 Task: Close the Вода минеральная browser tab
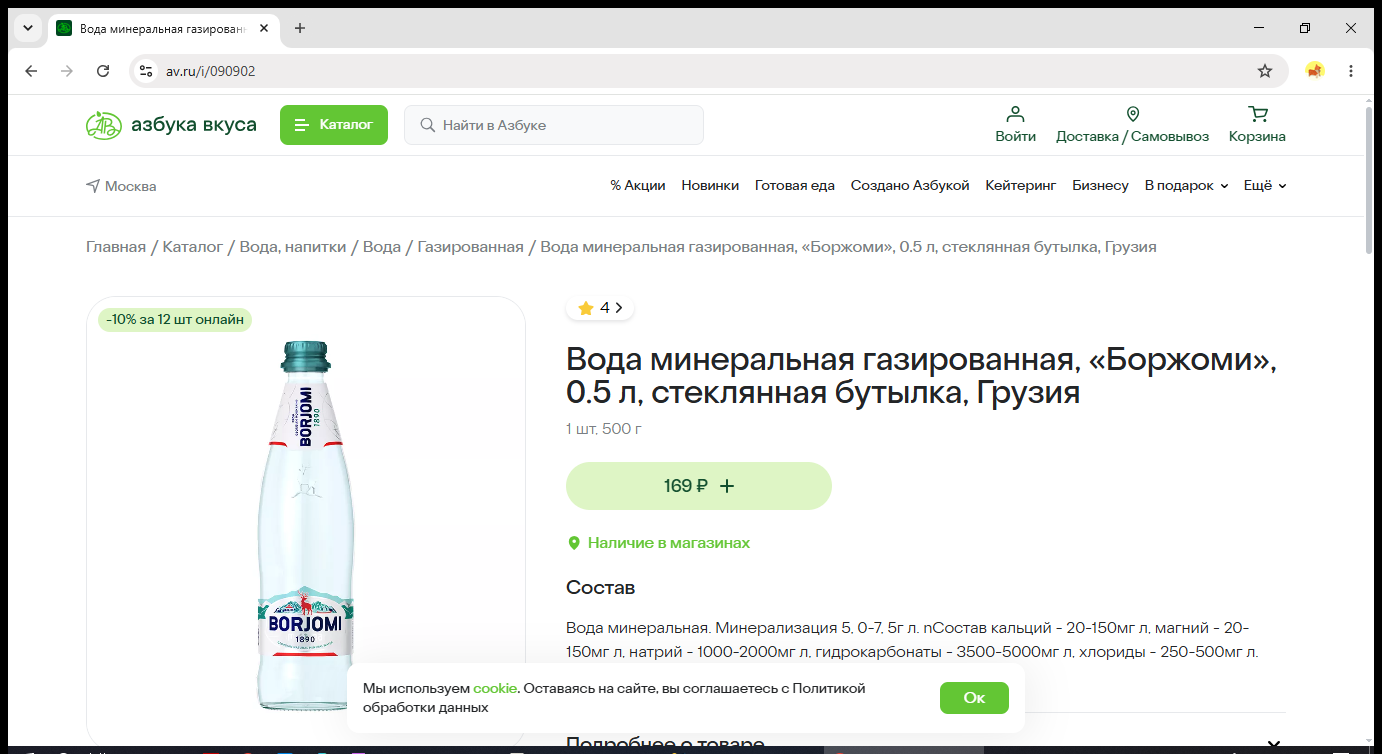[x=264, y=28]
